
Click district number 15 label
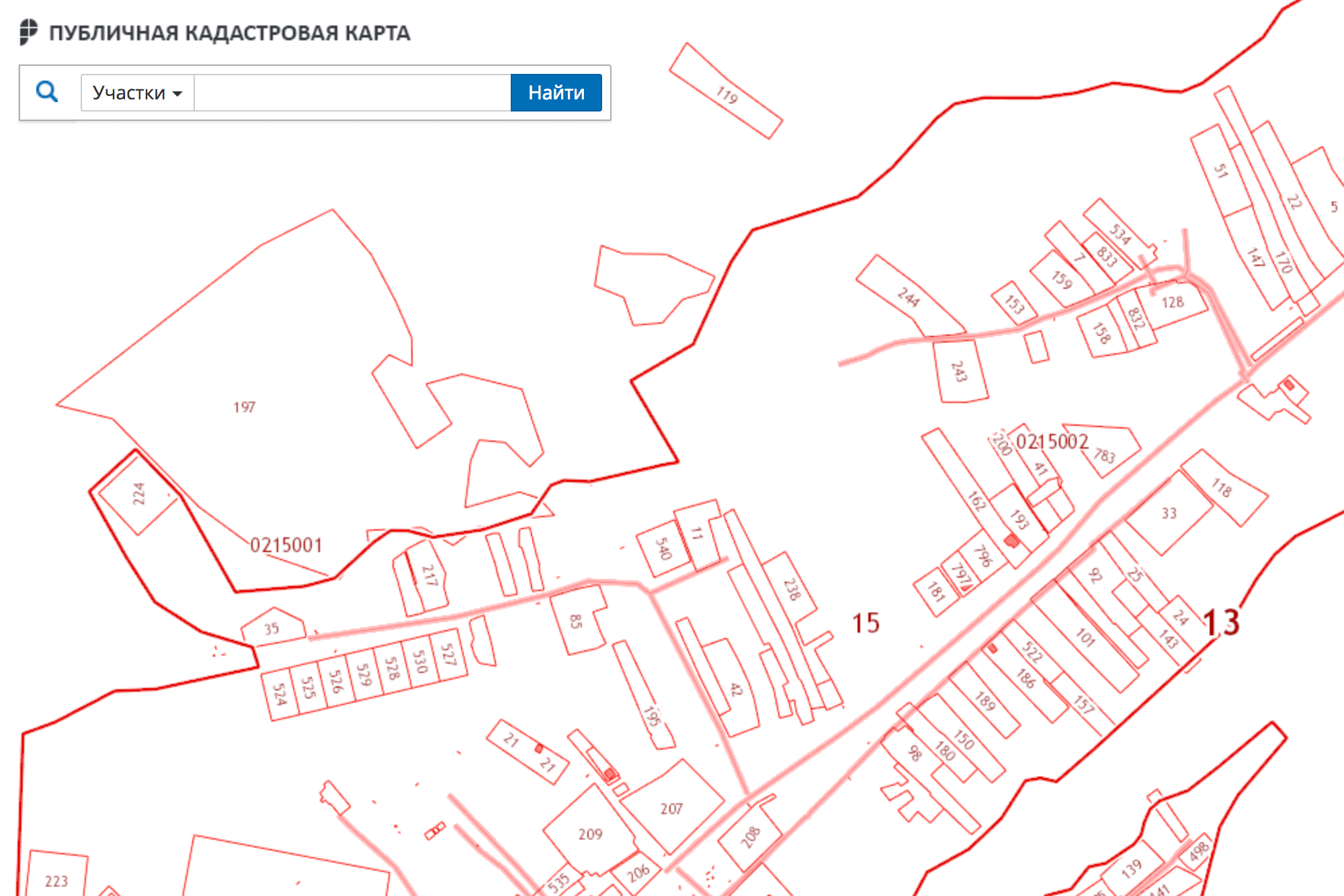click(866, 623)
